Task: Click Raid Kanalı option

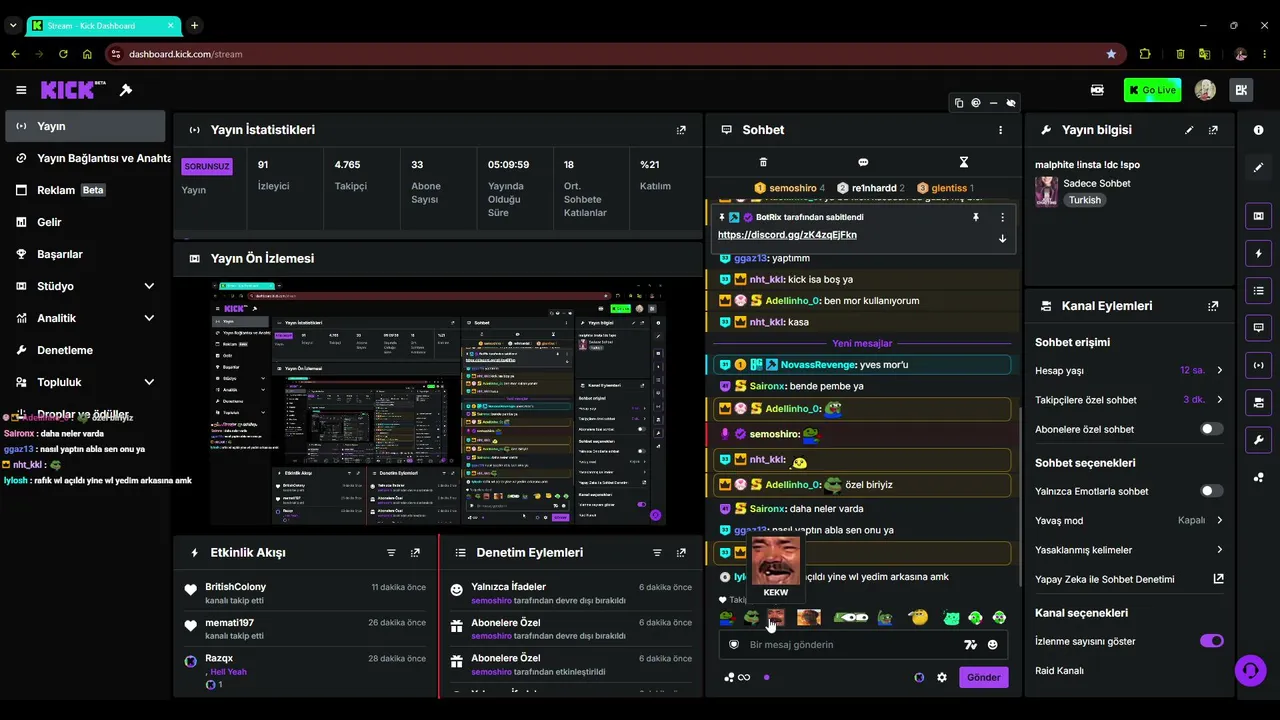Action: click(1059, 671)
